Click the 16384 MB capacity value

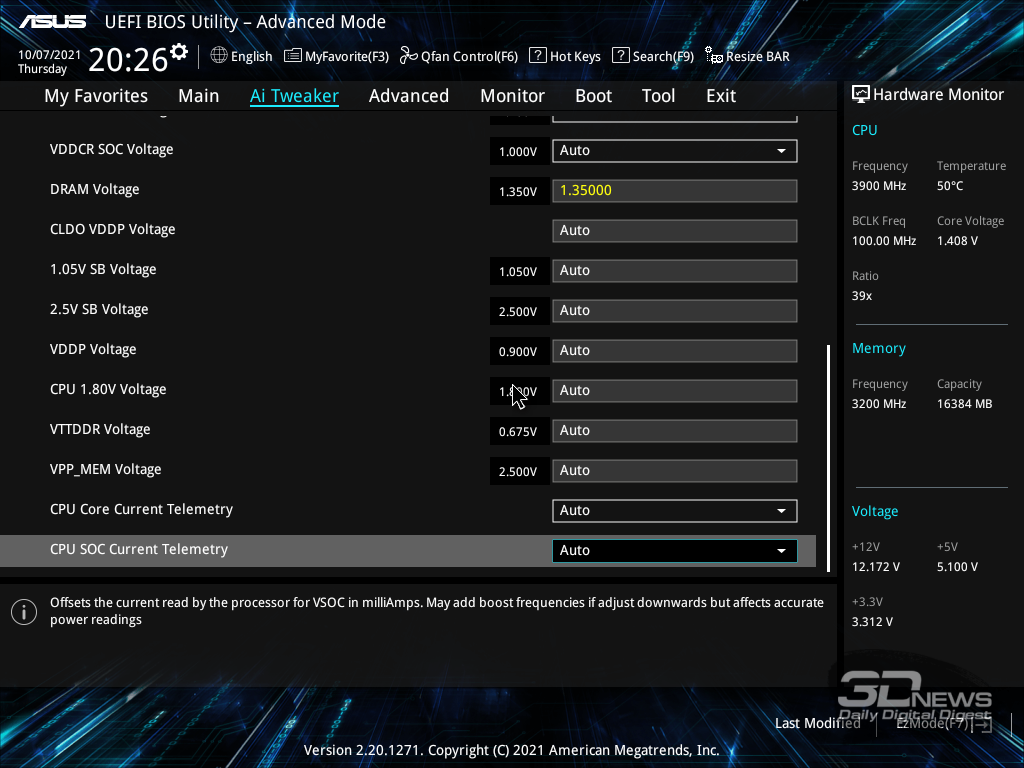point(965,404)
